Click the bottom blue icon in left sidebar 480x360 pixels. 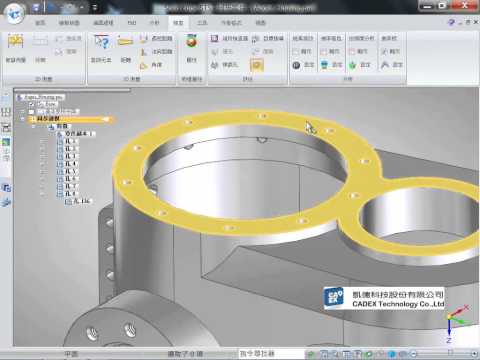point(6,202)
